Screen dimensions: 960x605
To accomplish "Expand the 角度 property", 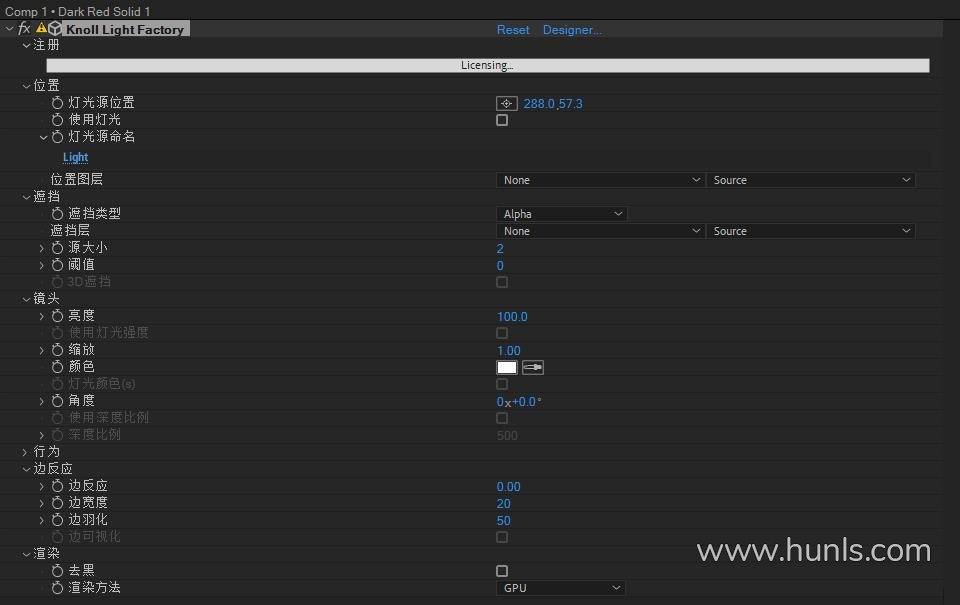I will click(42, 401).
